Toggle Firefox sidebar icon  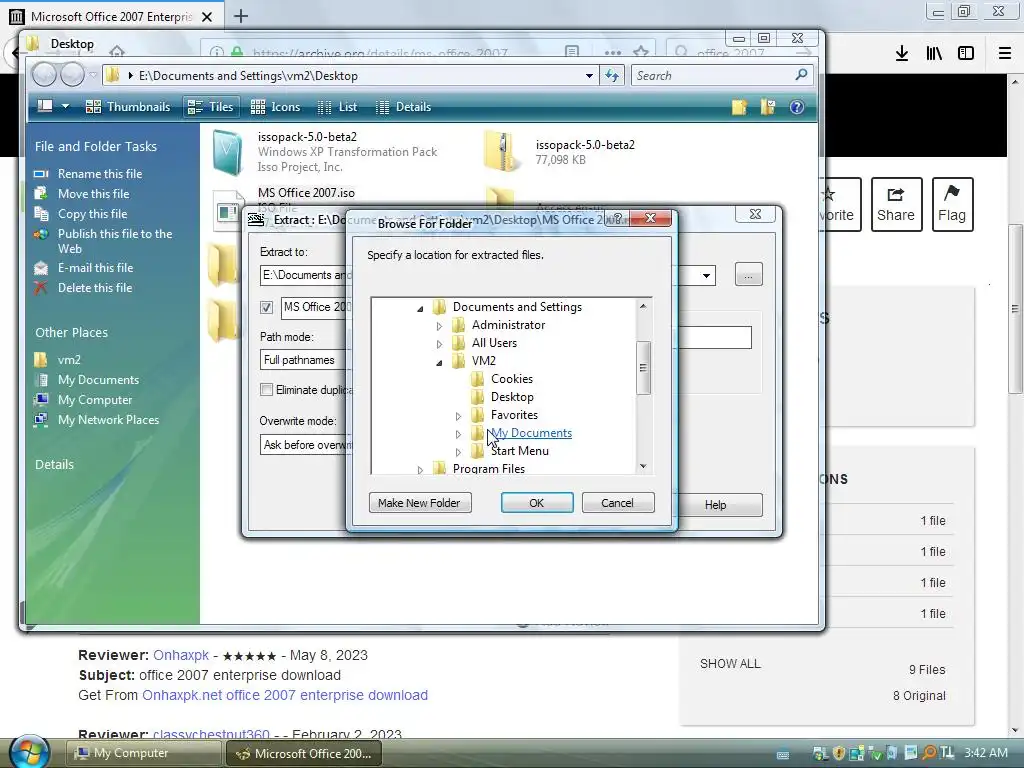click(x=966, y=53)
